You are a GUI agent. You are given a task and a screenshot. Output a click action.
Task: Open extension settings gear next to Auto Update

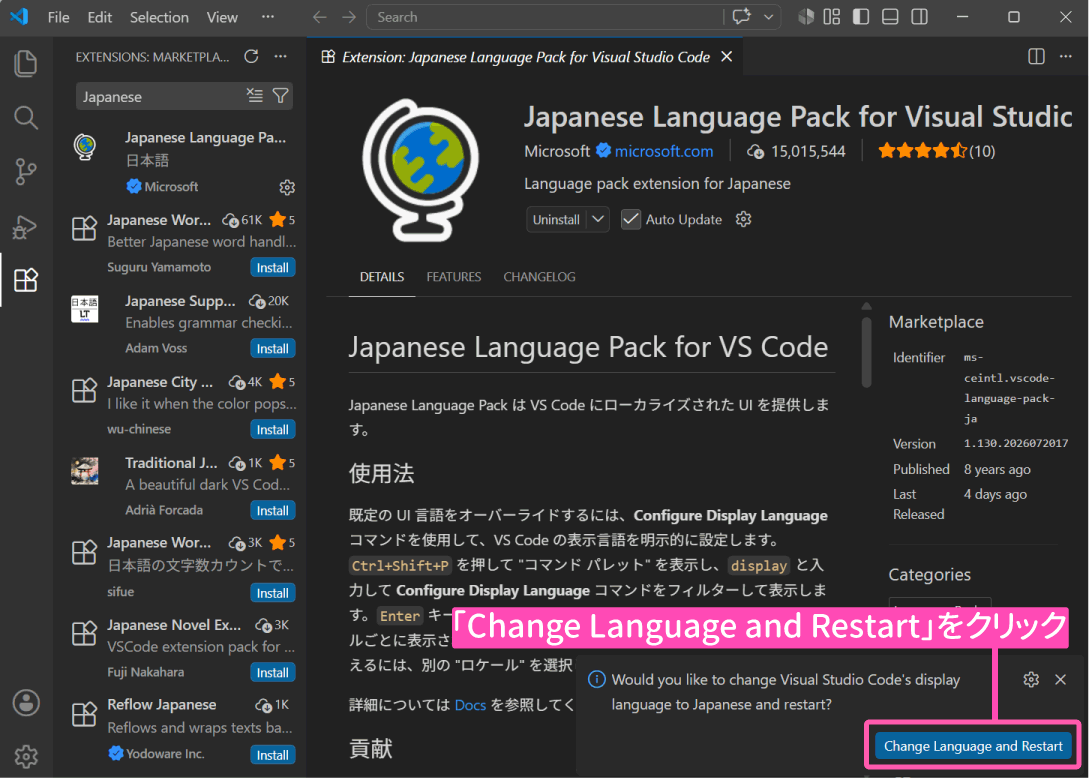[x=744, y=220]
